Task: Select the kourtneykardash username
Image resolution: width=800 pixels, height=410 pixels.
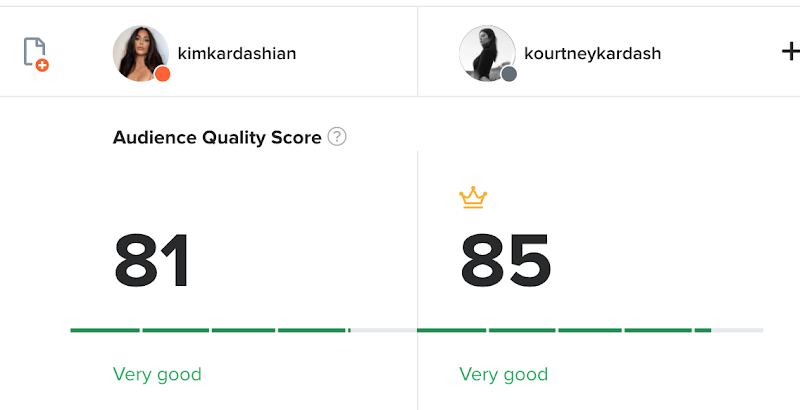Action: coord(592,53)
